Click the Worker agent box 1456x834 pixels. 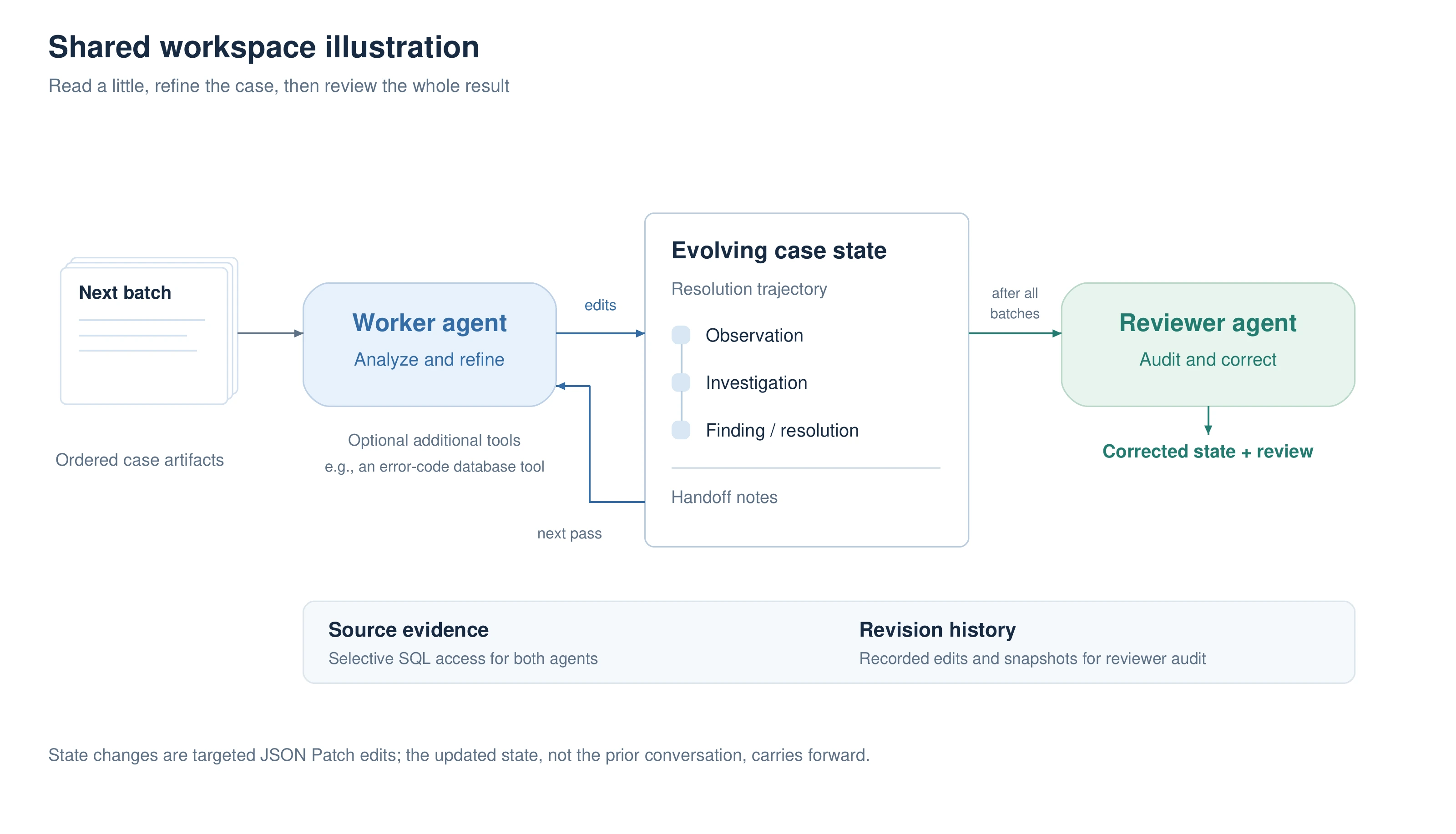(x=429, y=344)
